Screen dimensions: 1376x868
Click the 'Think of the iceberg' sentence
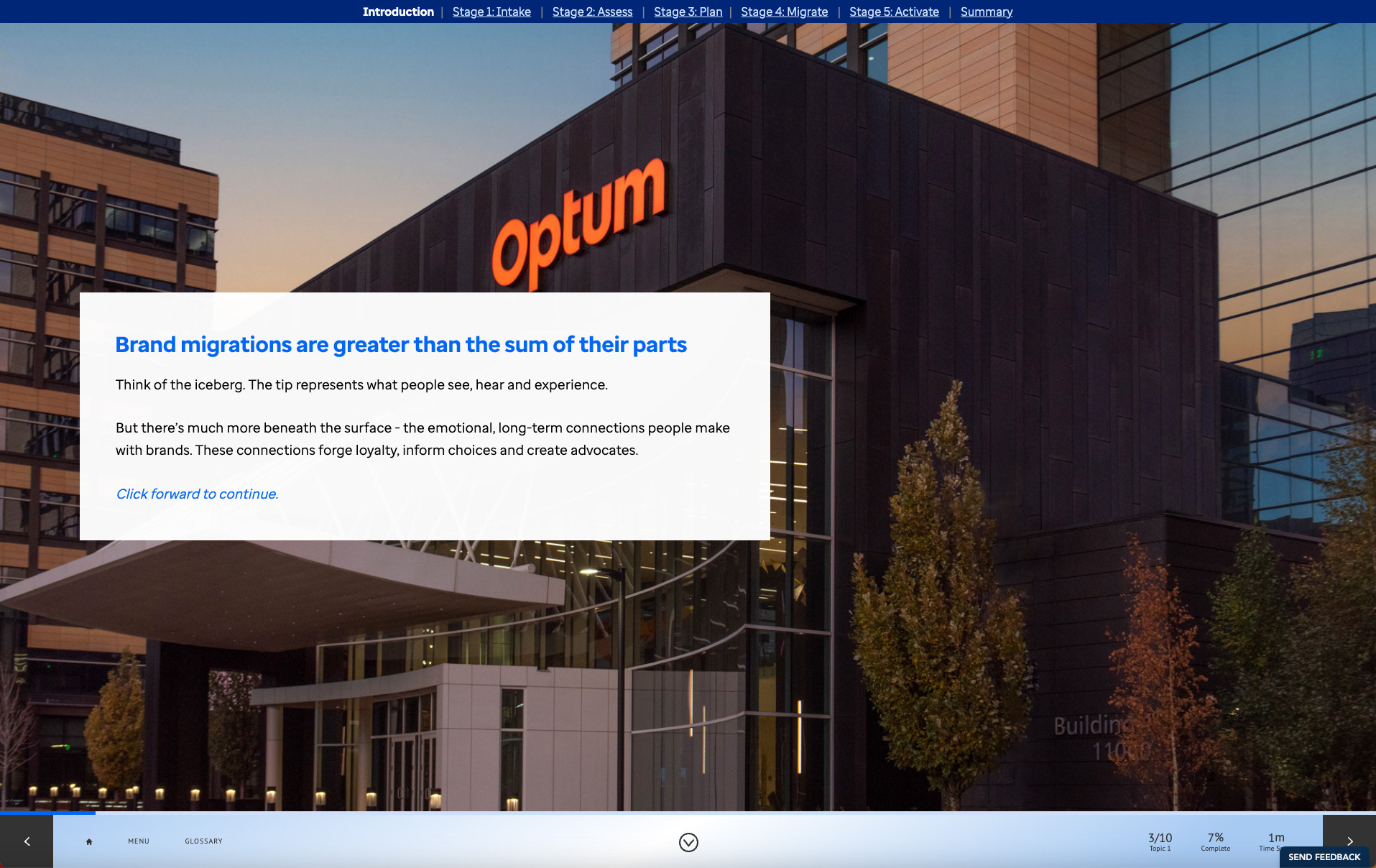tap(361, 384)
